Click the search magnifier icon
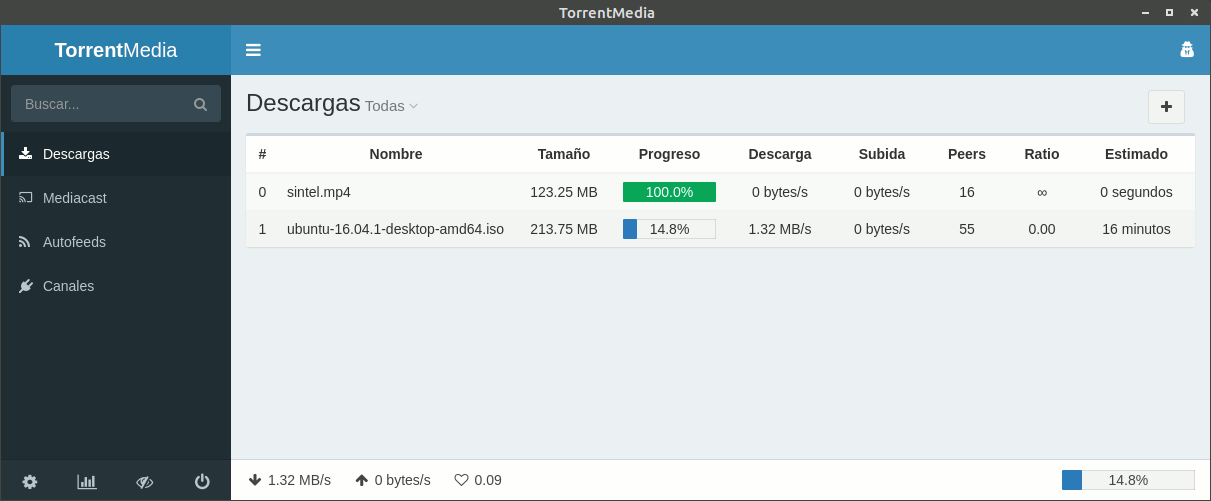 pyautogui.click(x=200, y=104)
